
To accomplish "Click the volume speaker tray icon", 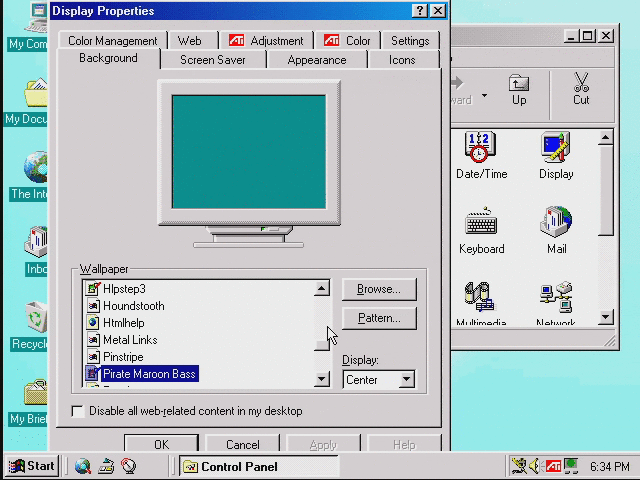I will tap(535, 466).
